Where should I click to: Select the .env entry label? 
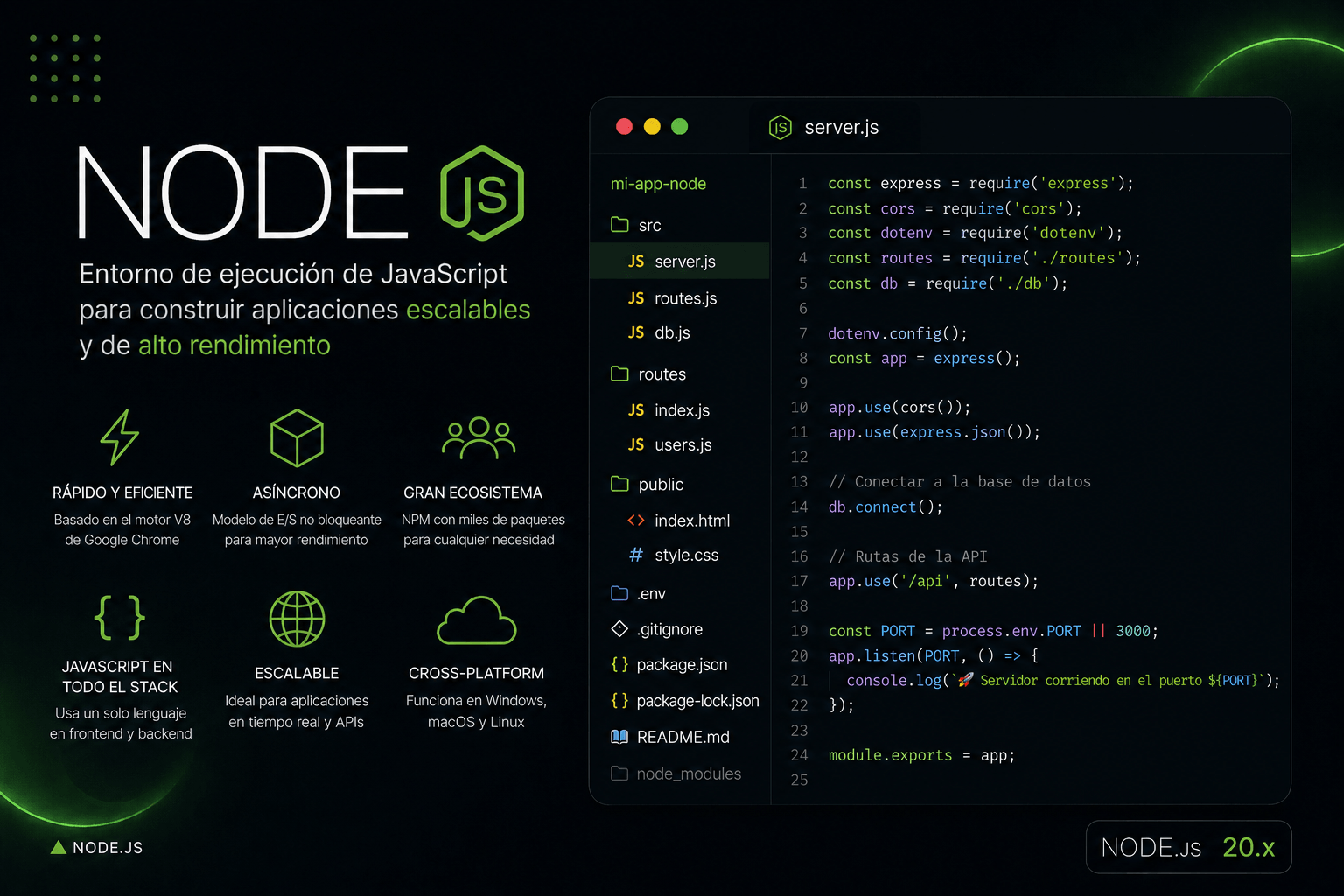[x=651, y=594]
